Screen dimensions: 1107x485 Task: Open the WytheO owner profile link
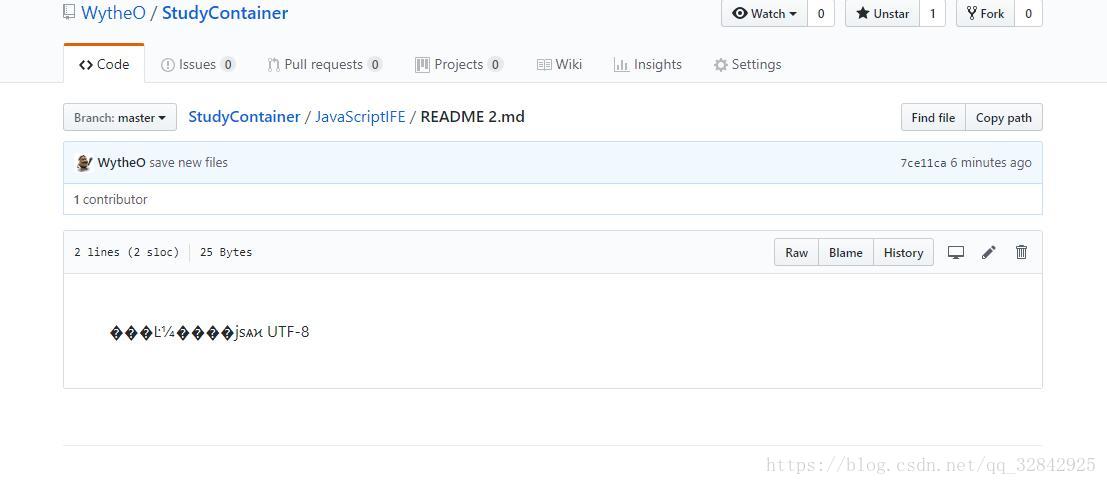point(113,13)
